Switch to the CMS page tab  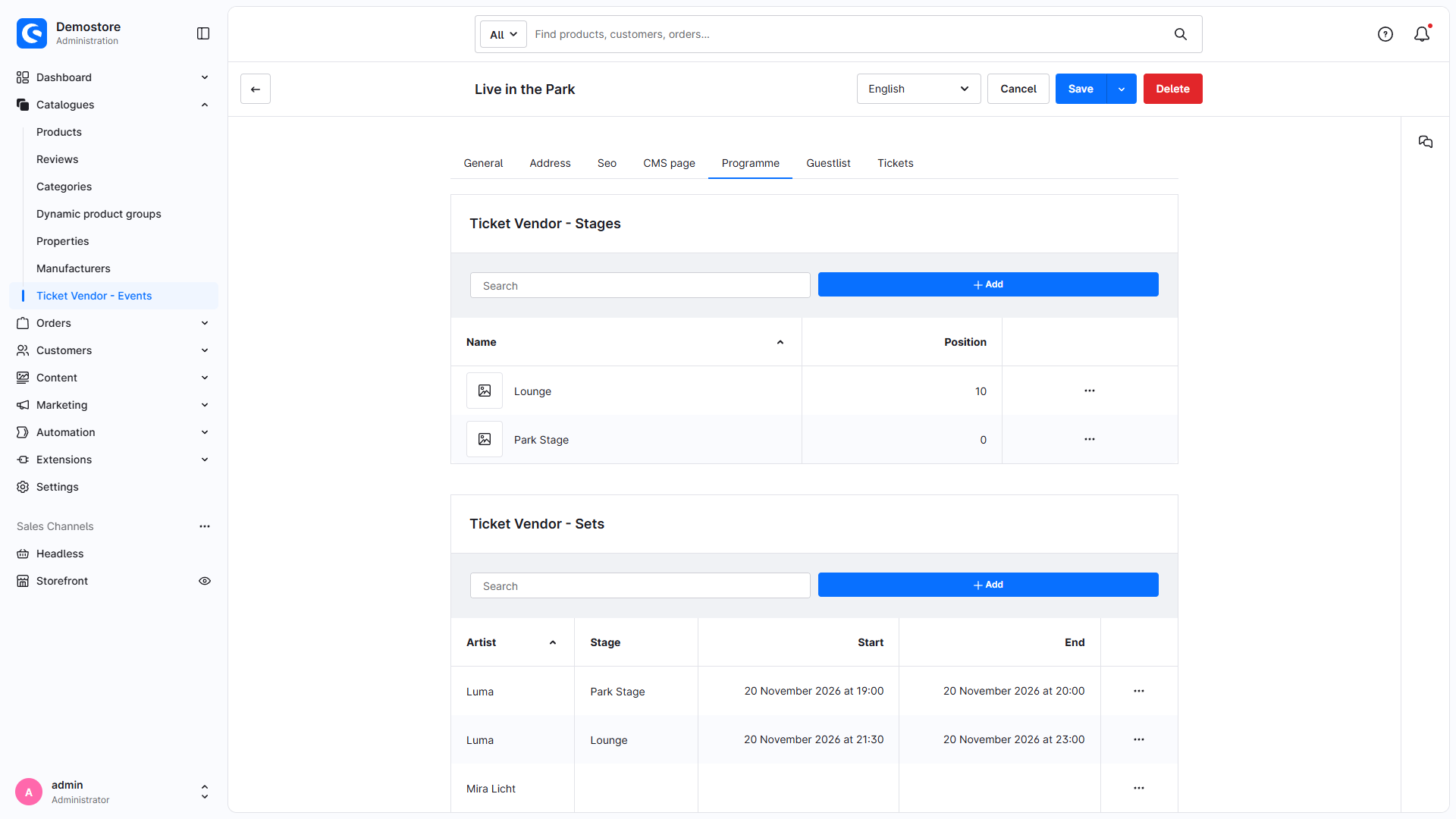point(669,163)
